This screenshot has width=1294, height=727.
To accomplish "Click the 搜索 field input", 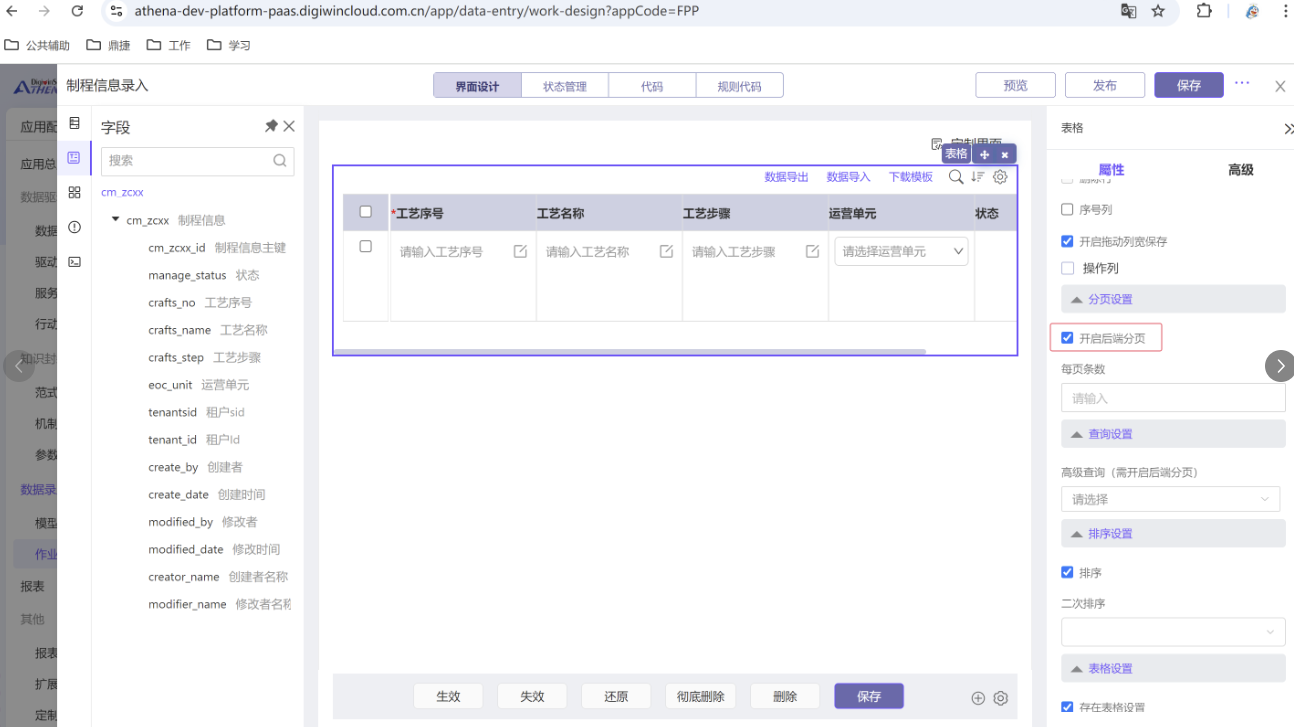I will 198,160.
